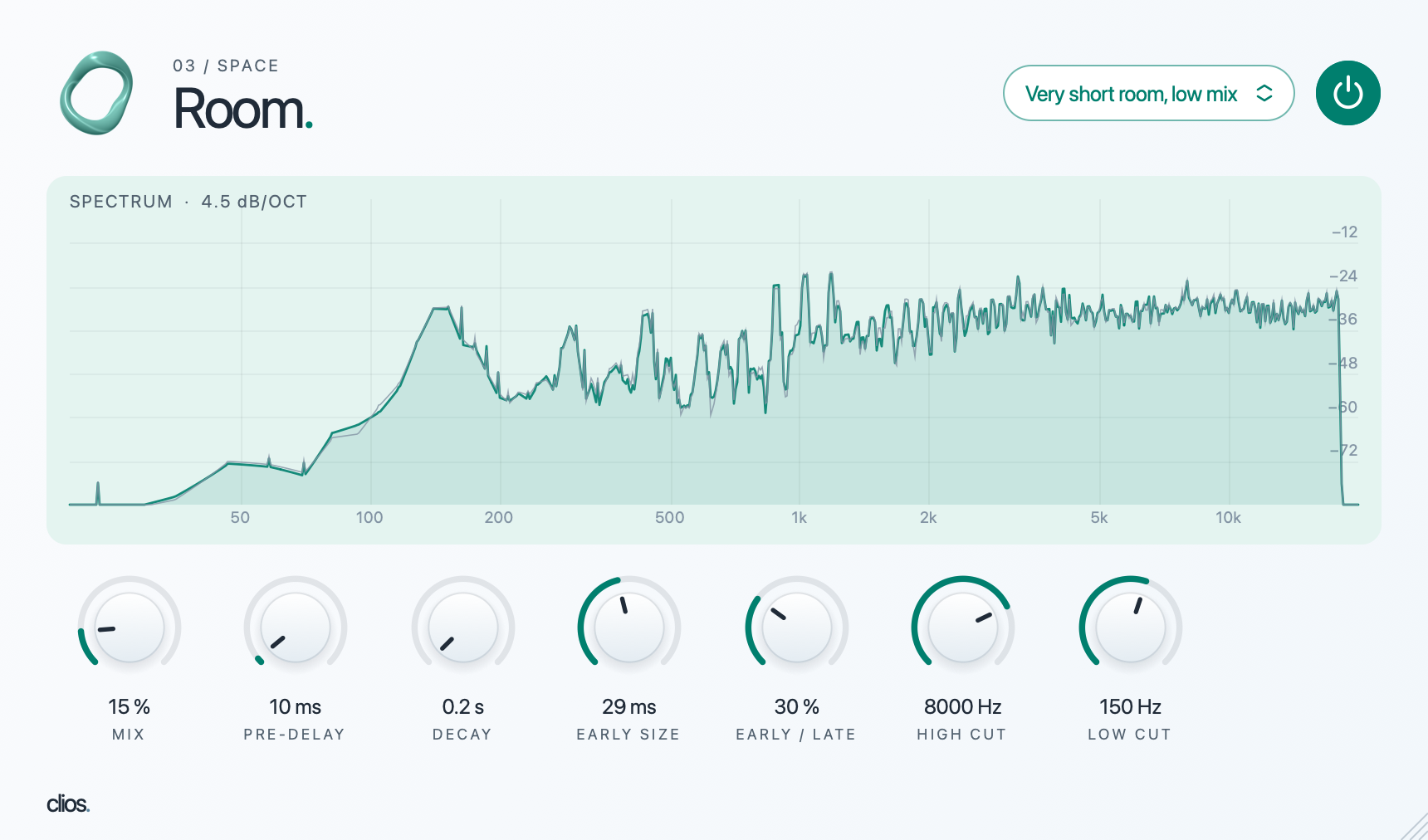Click the '–12' dB scale label
Screen dimensions: 1428x840
[1344, 232]
